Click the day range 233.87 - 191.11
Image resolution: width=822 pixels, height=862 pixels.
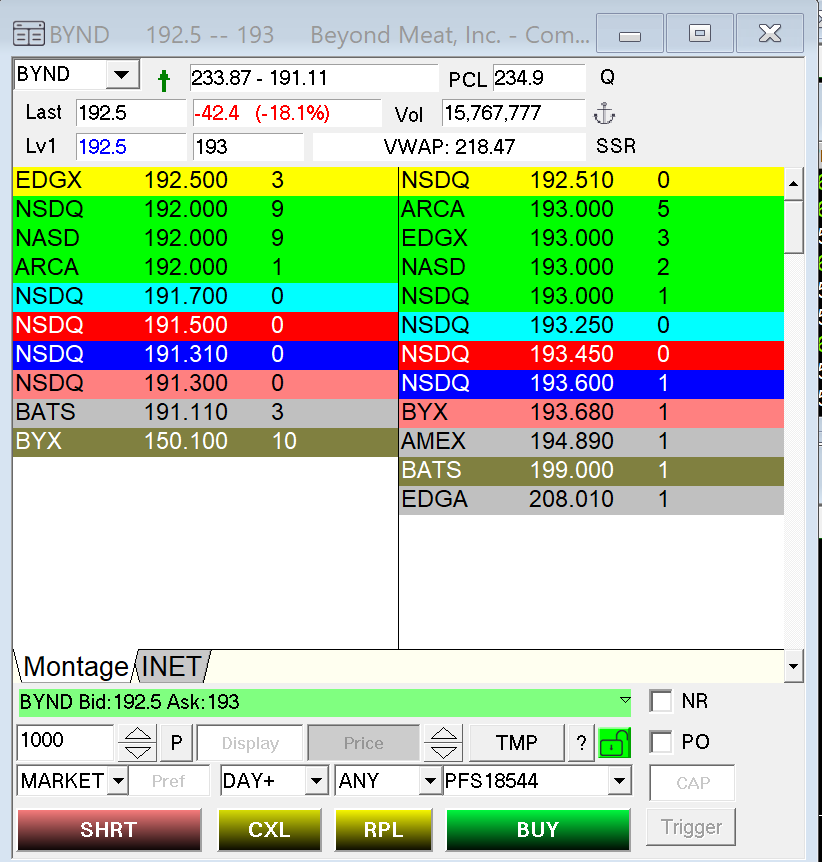click(x=313, y=78)
